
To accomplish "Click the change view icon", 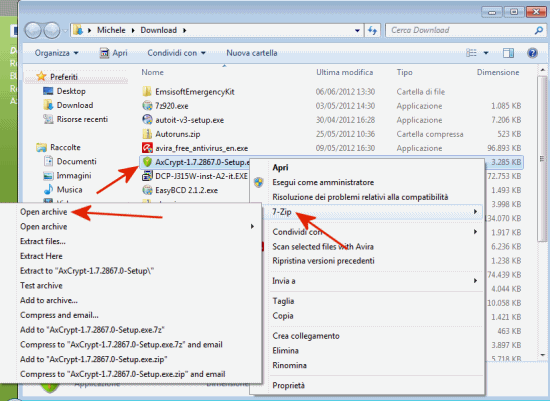I will [471, 53].
